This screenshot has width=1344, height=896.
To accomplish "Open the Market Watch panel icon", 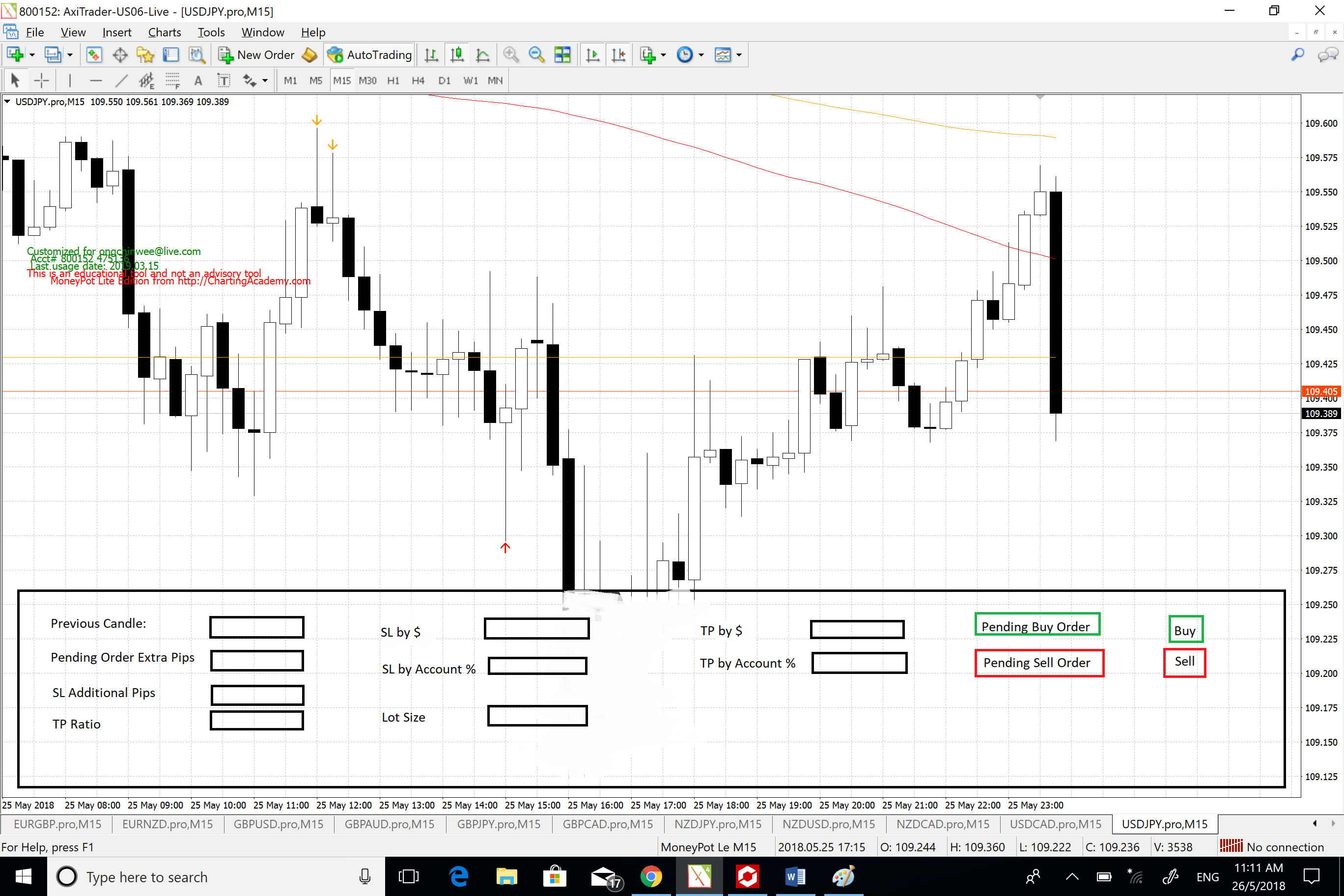I will point(94,55).
